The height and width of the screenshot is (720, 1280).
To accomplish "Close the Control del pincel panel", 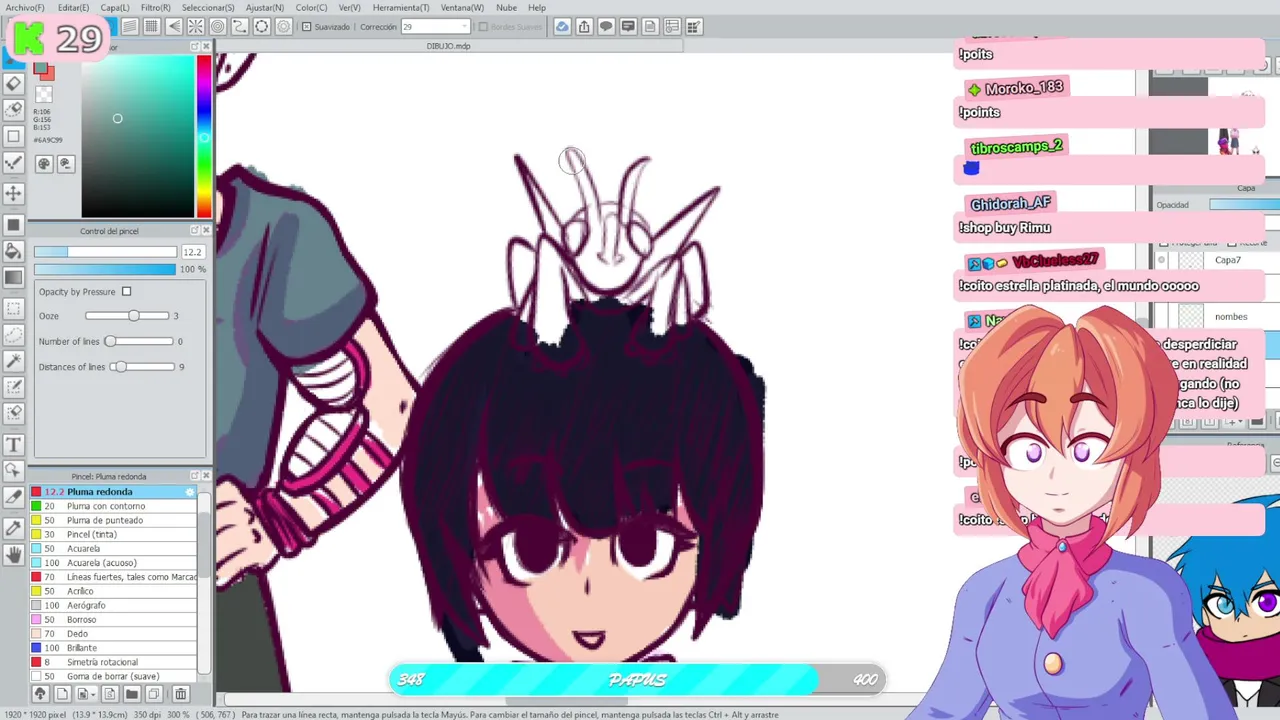I will [206, 231].
